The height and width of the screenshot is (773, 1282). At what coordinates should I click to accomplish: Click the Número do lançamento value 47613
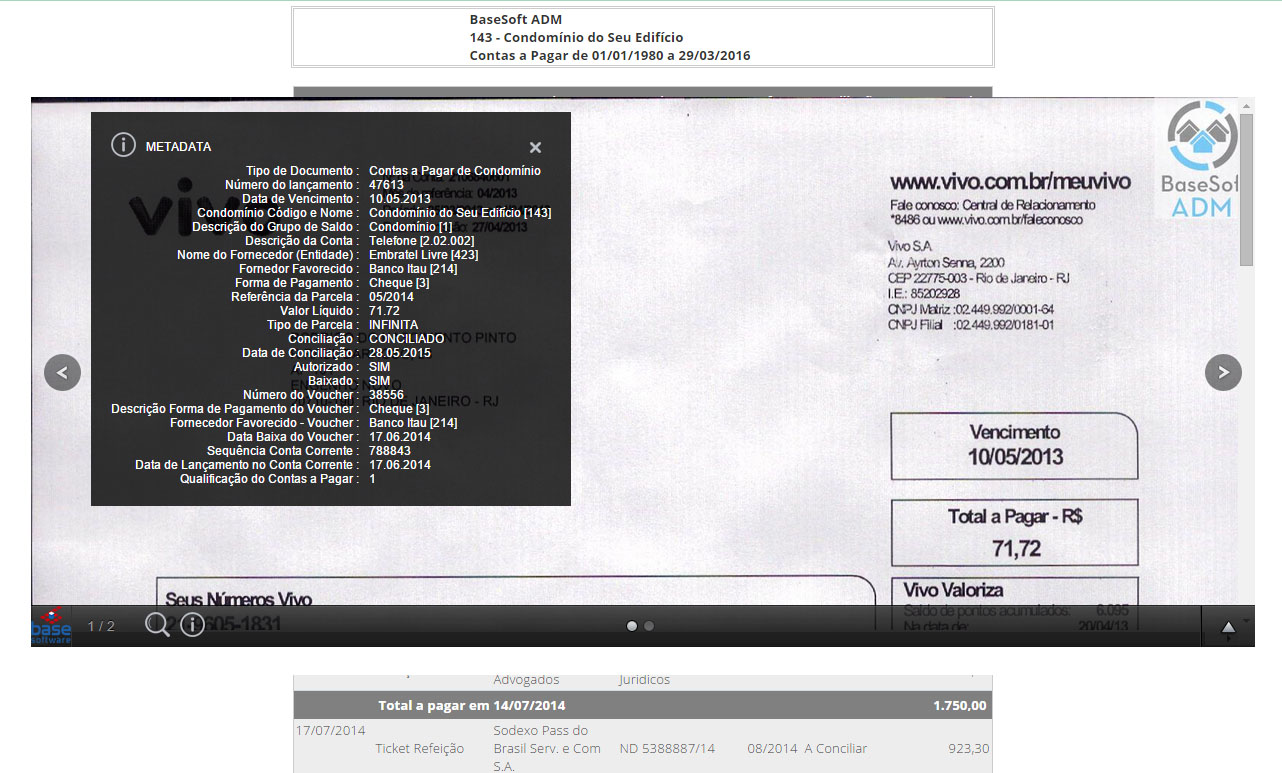pyautogui.click(x=387, y=185)
